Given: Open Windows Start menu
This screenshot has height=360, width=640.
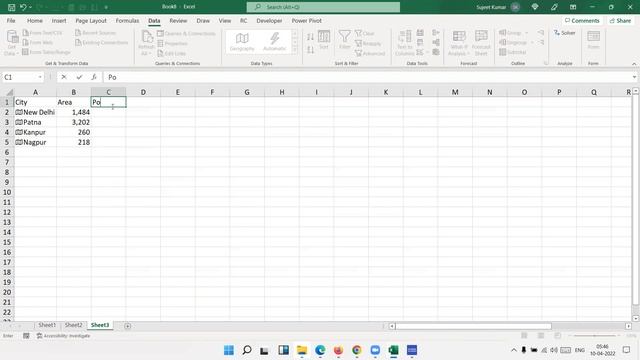Looking at the screenshot, I should point(229,350).
